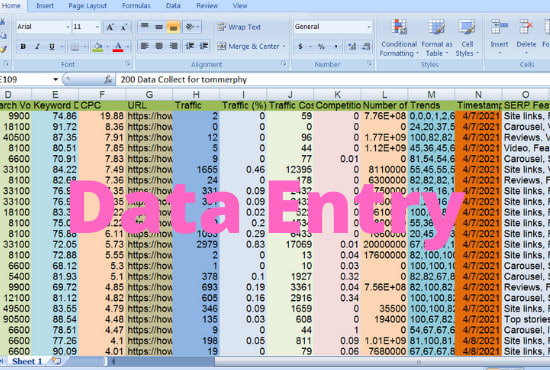Select the highlighted Bottom Align icon
This screenshot has width=550, height=370.
coord(173,27)
